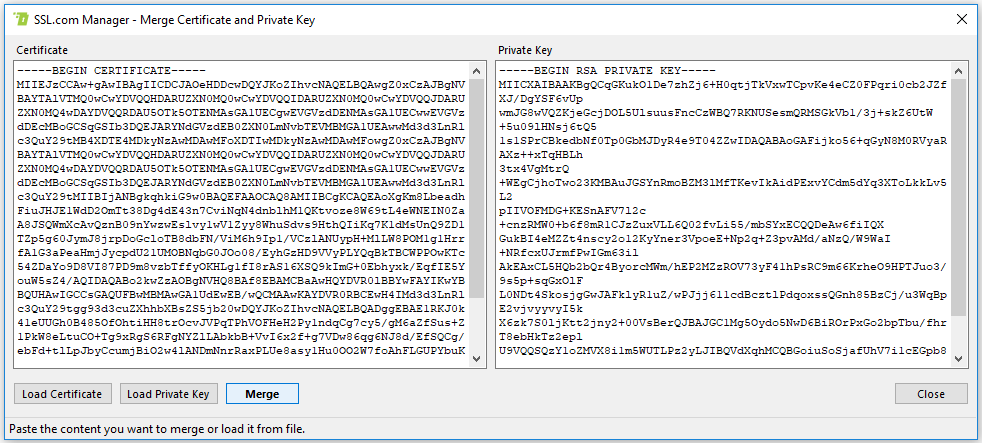The image size is (982, 443).
Task: Click the Close button at bottom right
Action: click(931, 394)
